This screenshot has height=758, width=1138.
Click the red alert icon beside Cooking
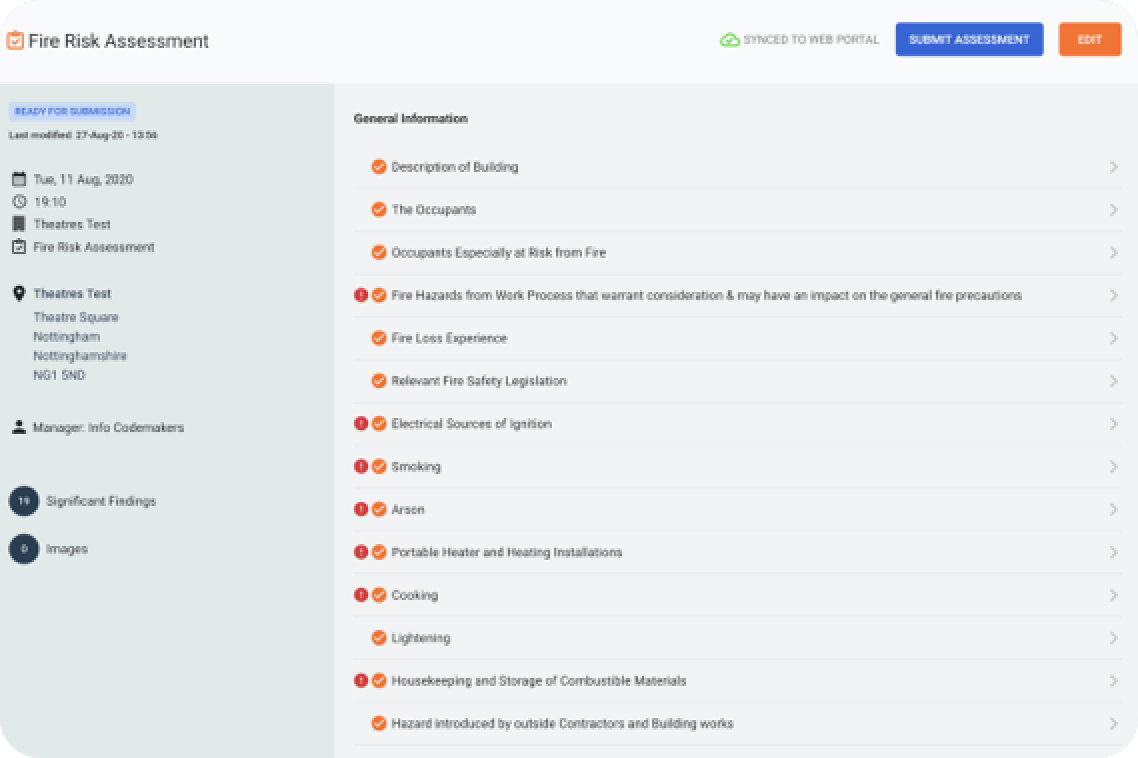(361, 595)
